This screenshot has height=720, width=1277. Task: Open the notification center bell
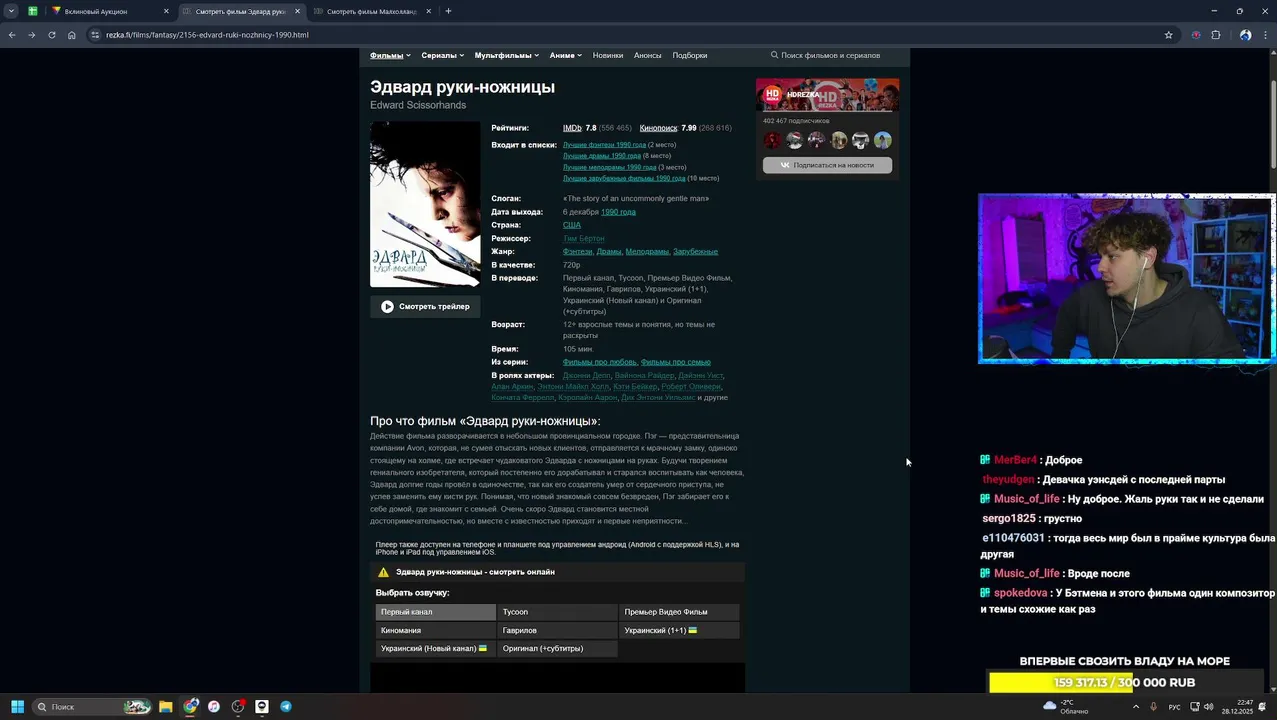point(1262,706)
